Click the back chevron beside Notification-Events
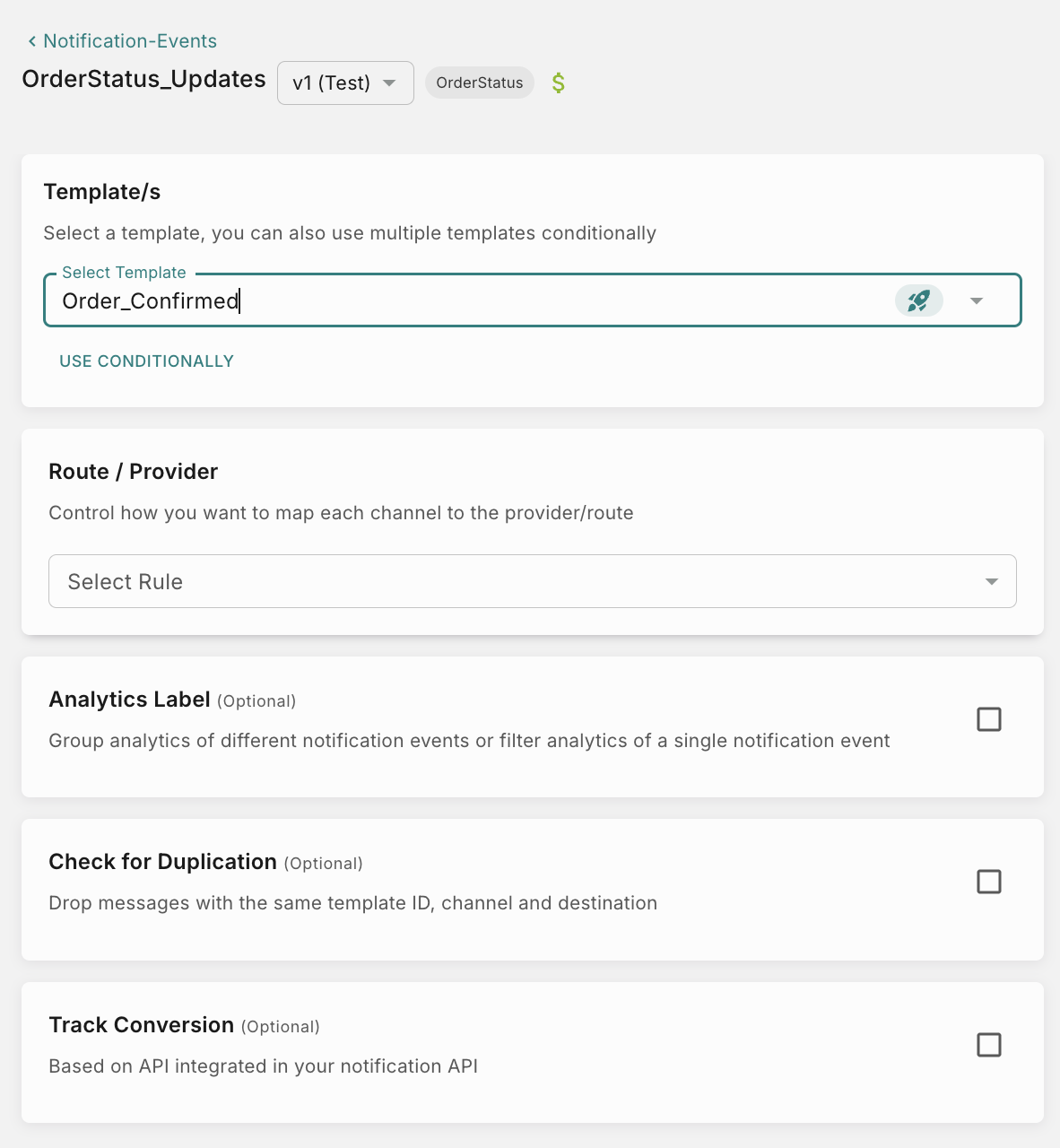Viewport: 1060px width, 1148px height. click(32, 41)
